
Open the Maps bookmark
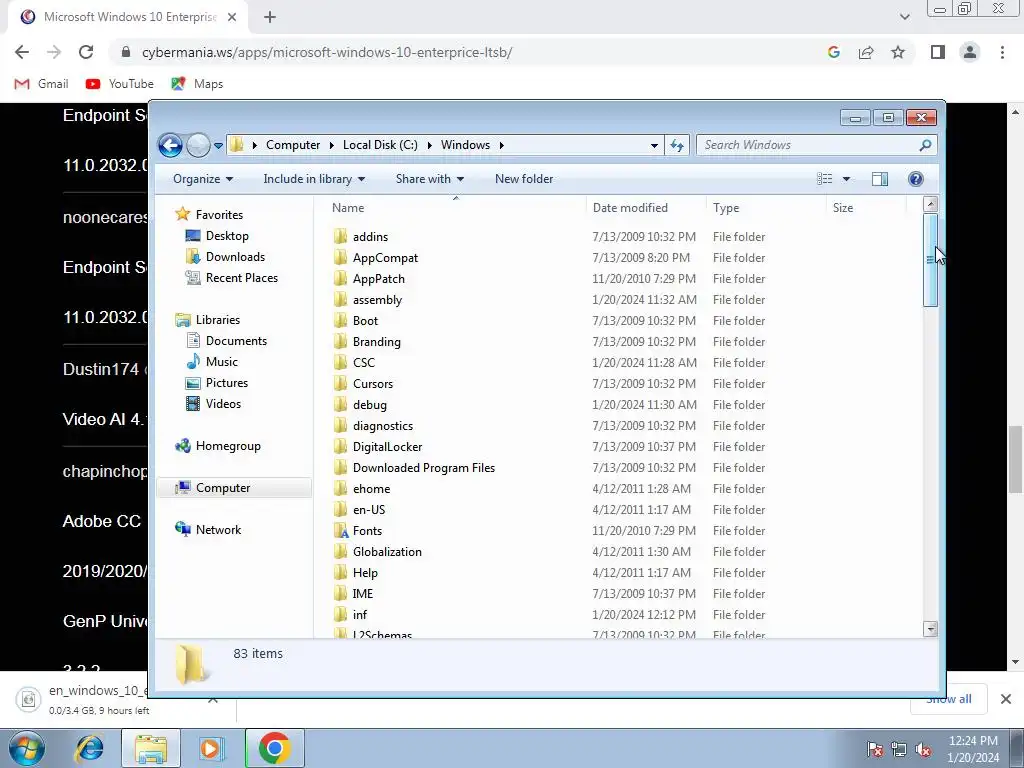coord(197,84)
